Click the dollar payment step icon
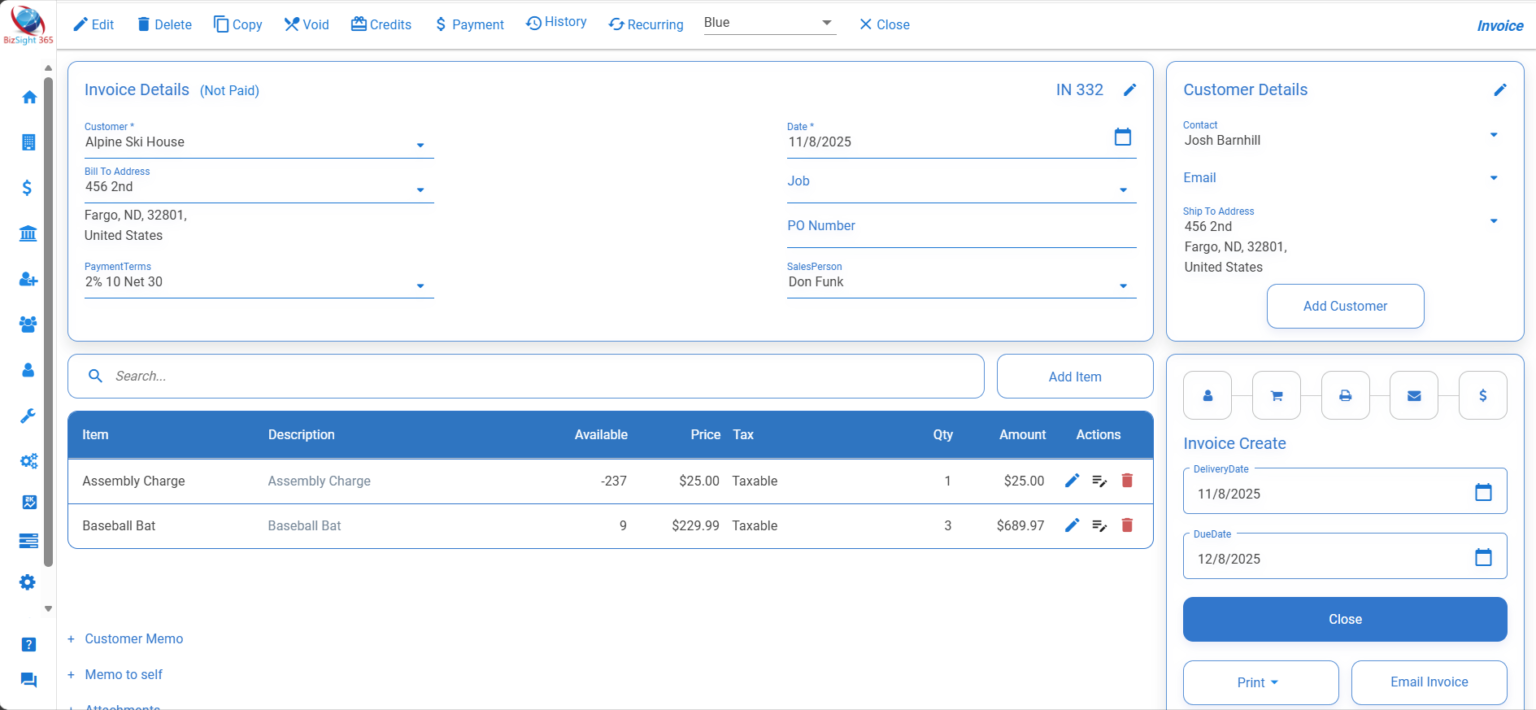This screenshot has height=710, width=1536. coord(1482,394)
